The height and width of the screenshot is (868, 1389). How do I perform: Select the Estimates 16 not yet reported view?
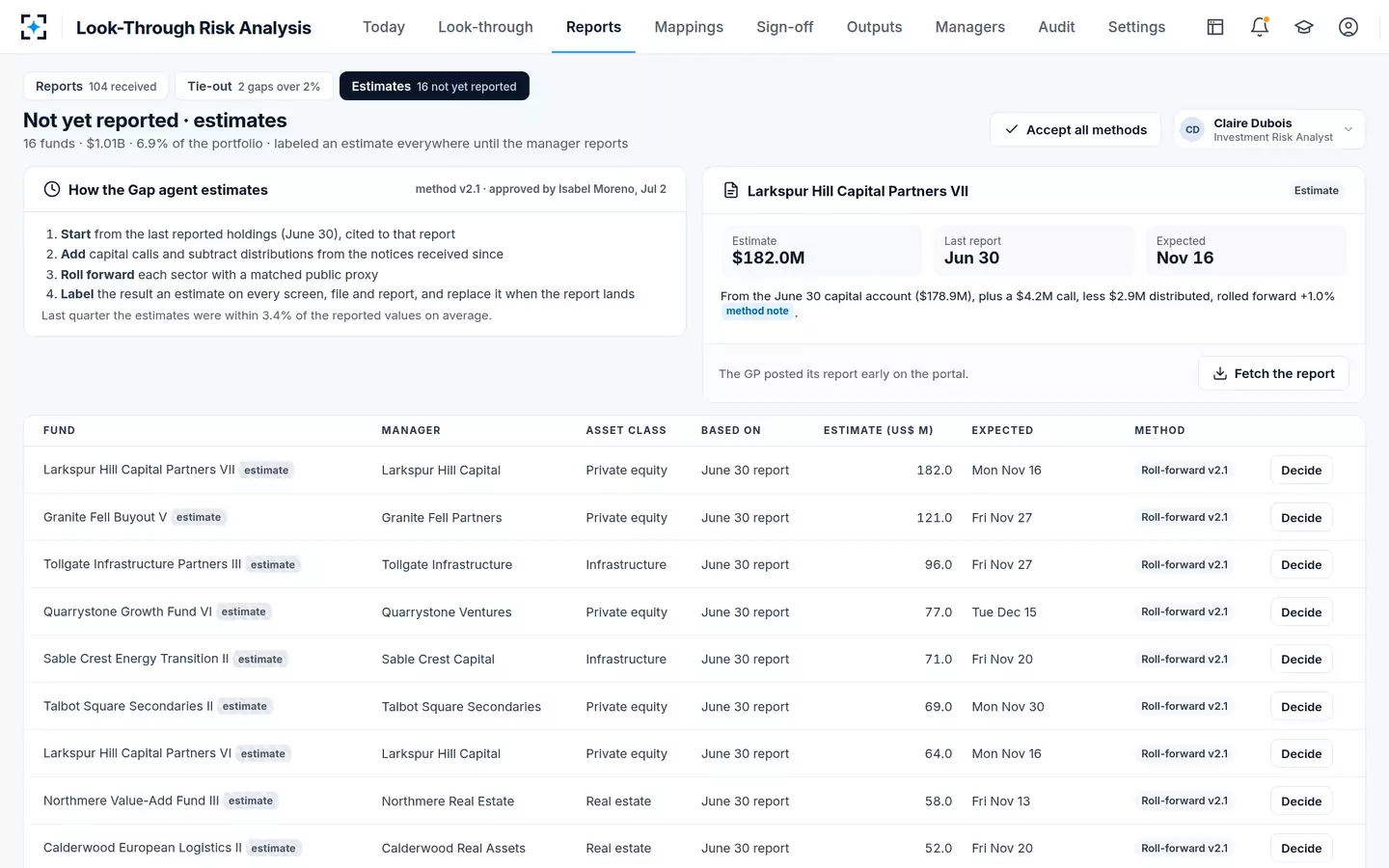434,86
